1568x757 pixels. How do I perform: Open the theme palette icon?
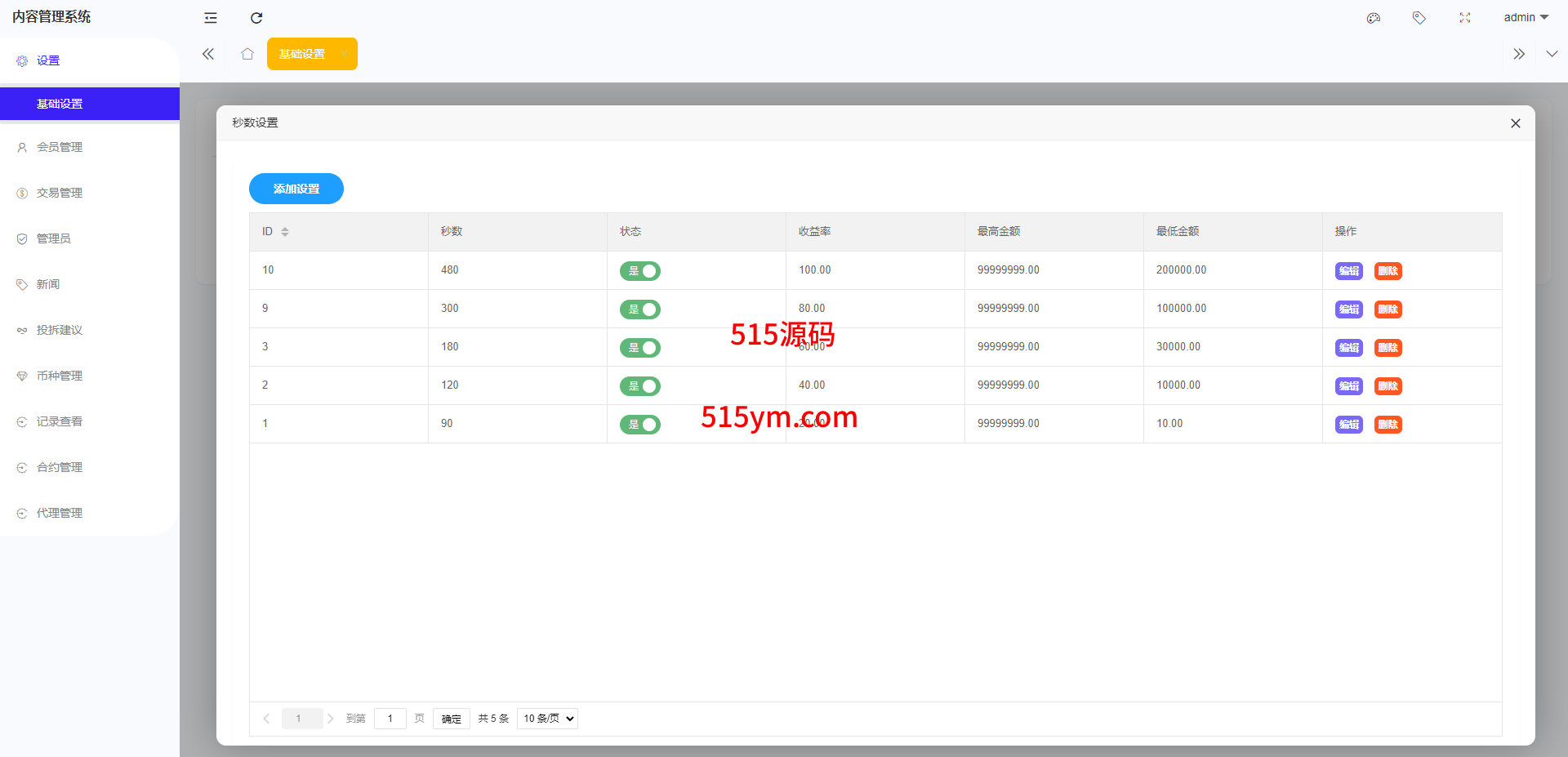1374,18
